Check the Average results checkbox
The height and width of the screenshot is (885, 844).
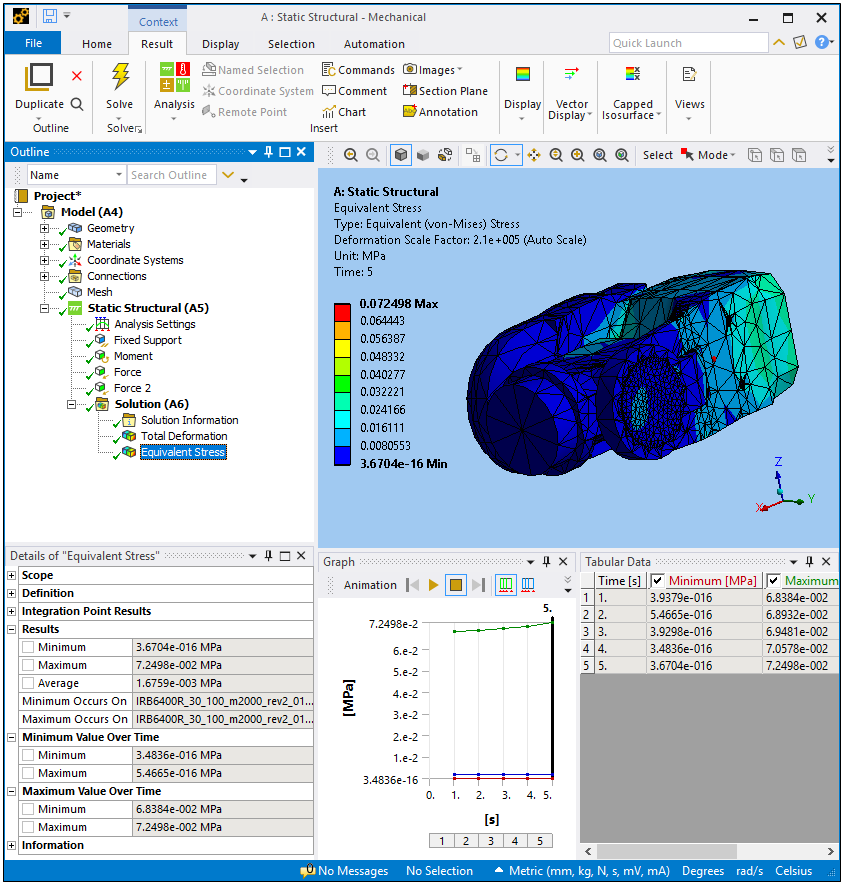[28, 683]
